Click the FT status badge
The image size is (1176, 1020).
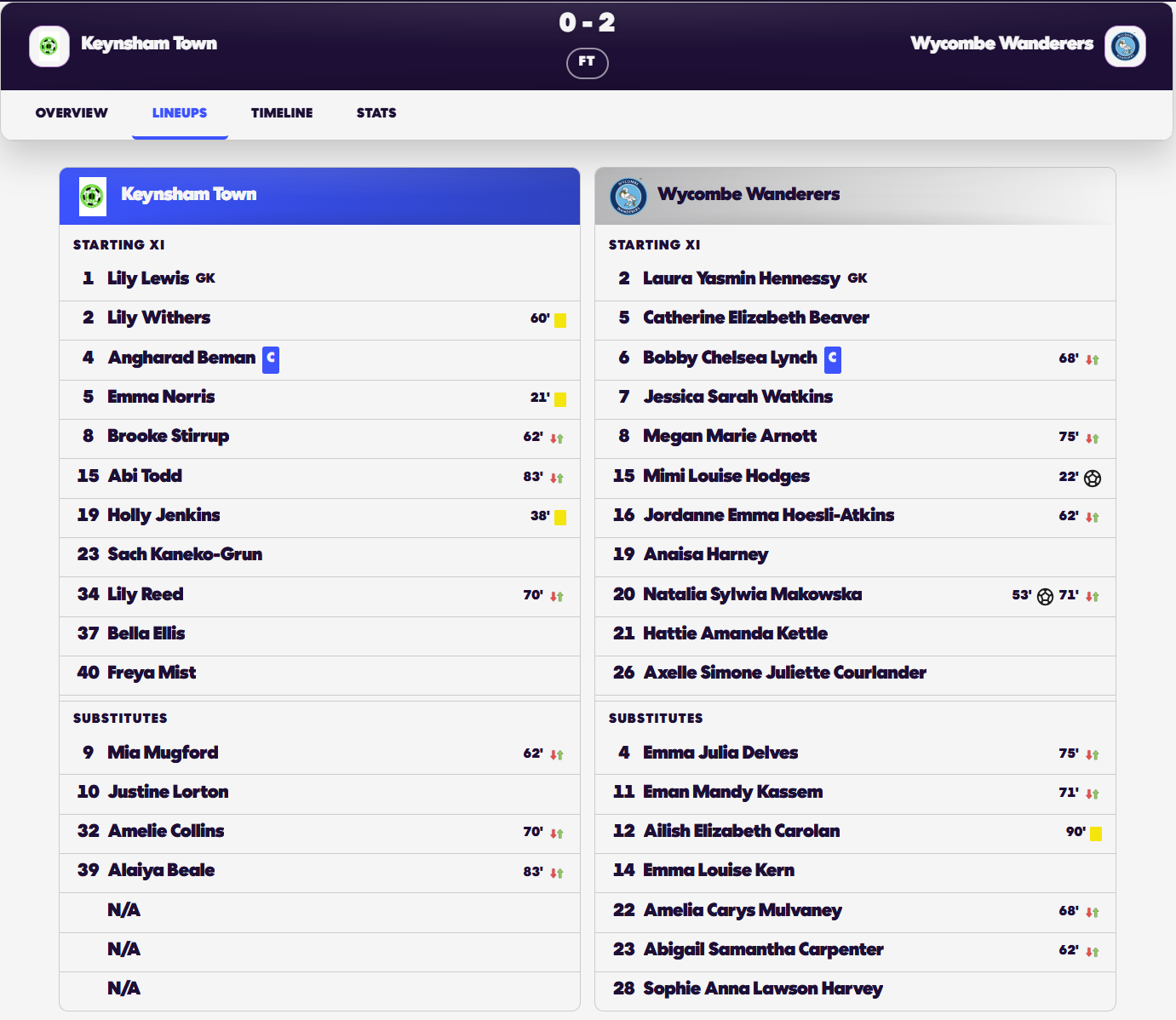point(588,62)
